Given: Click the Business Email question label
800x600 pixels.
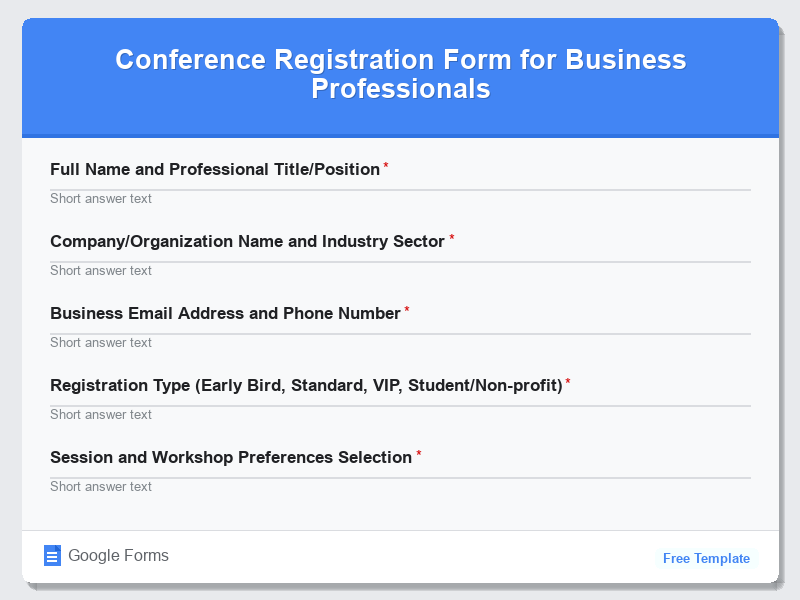Looking at the screenshot, I should pos(224,313).
